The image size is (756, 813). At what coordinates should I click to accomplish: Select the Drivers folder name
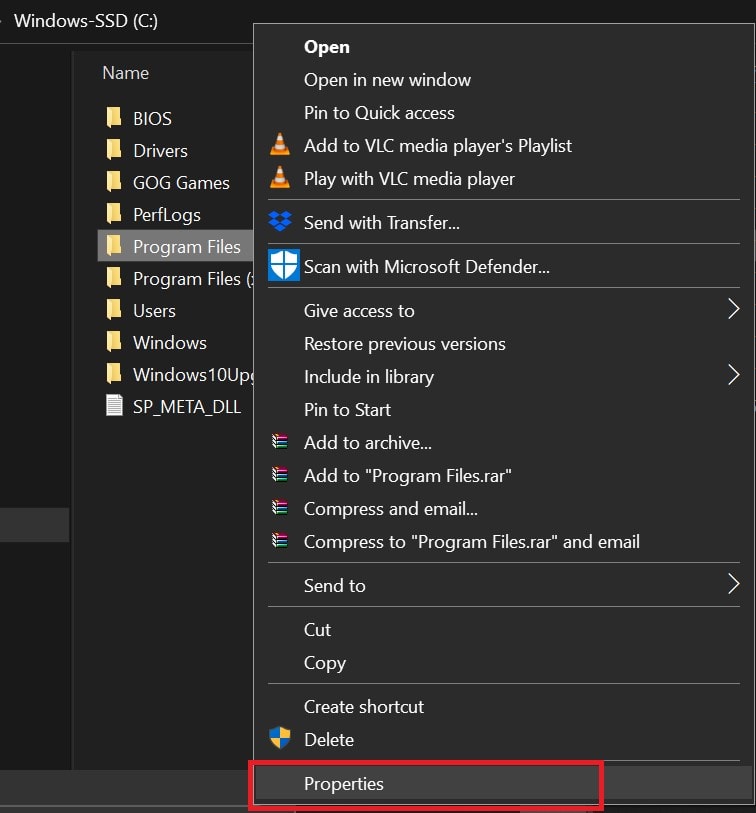[160, 151]
